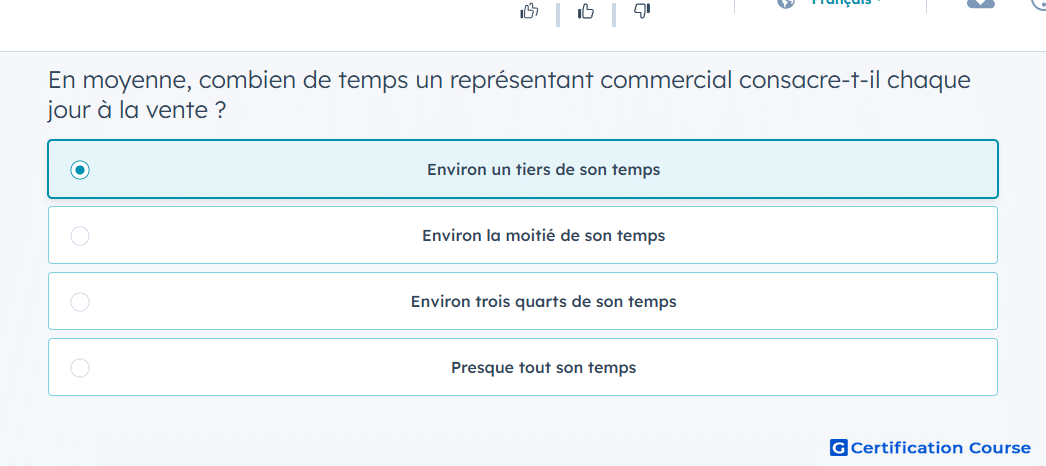
Task: Click the thumbs-down rating icon
Action: point(641,10)
